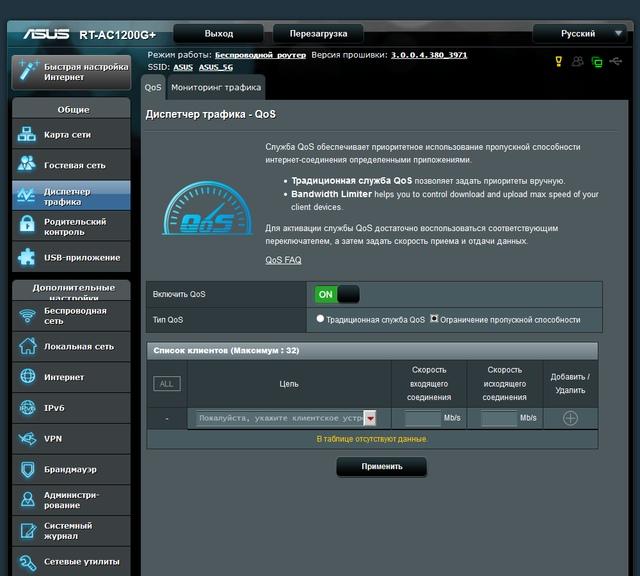The height and width of the screenshot is (576, 640).
Task: Click the Локальная сеть house icon
Action: tap(28, 346)
